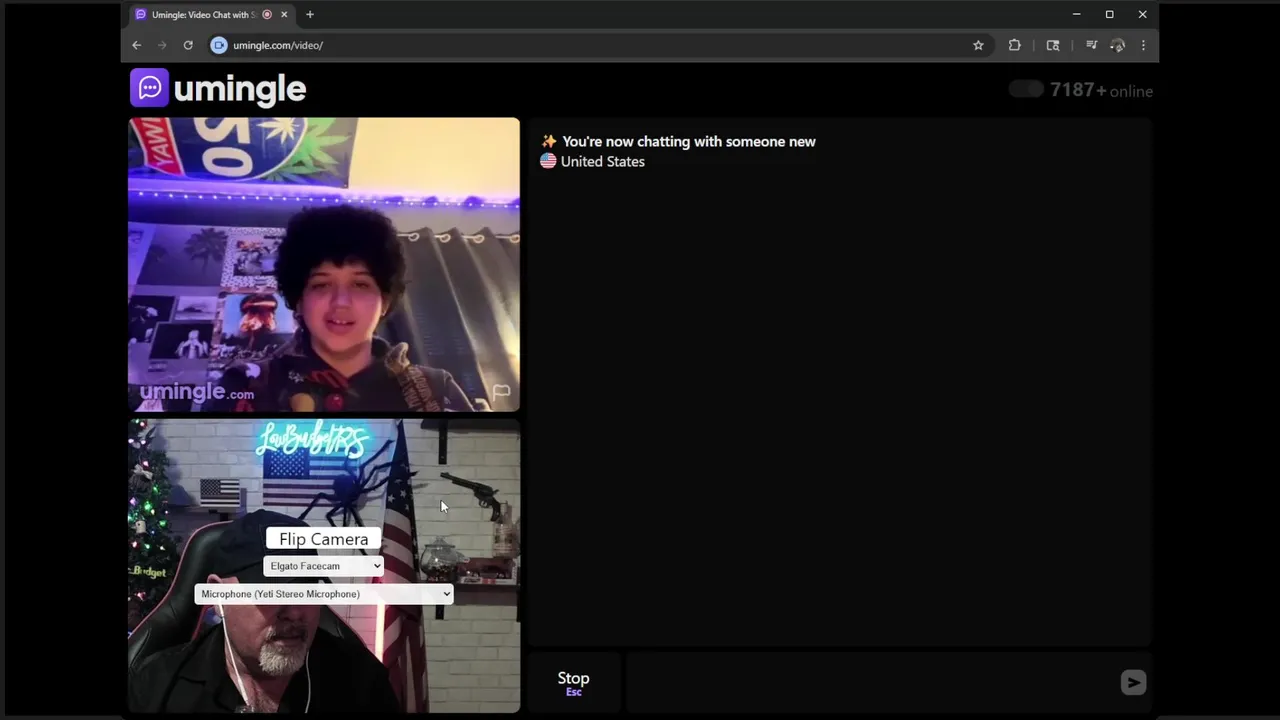This screenshot has width=1280, height=720.
Task: Open a new browser tab
Action: 310,14
